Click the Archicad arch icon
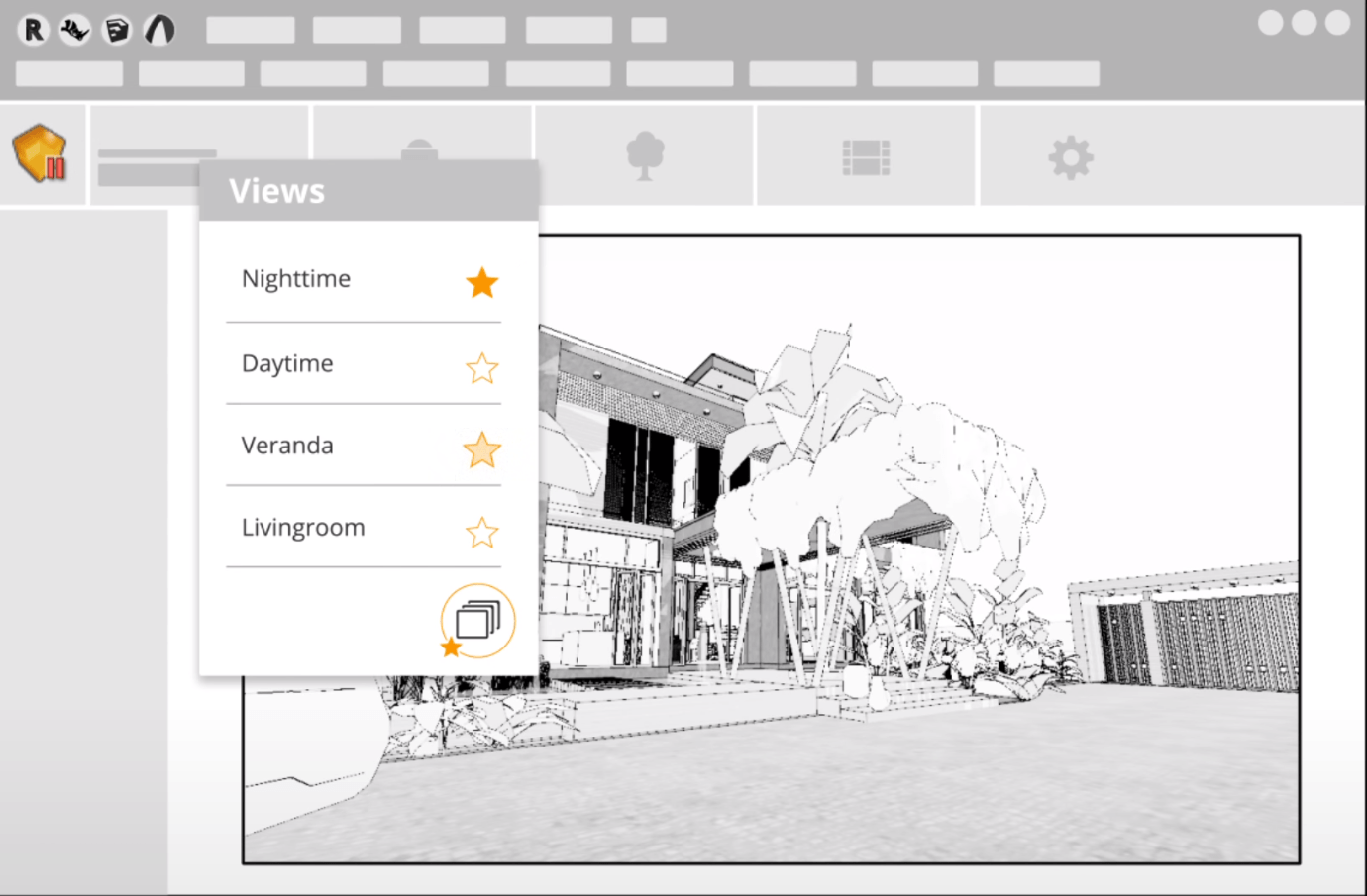Image resolution: width=1367 pixels, height=896 pixels. coord(159,30)
